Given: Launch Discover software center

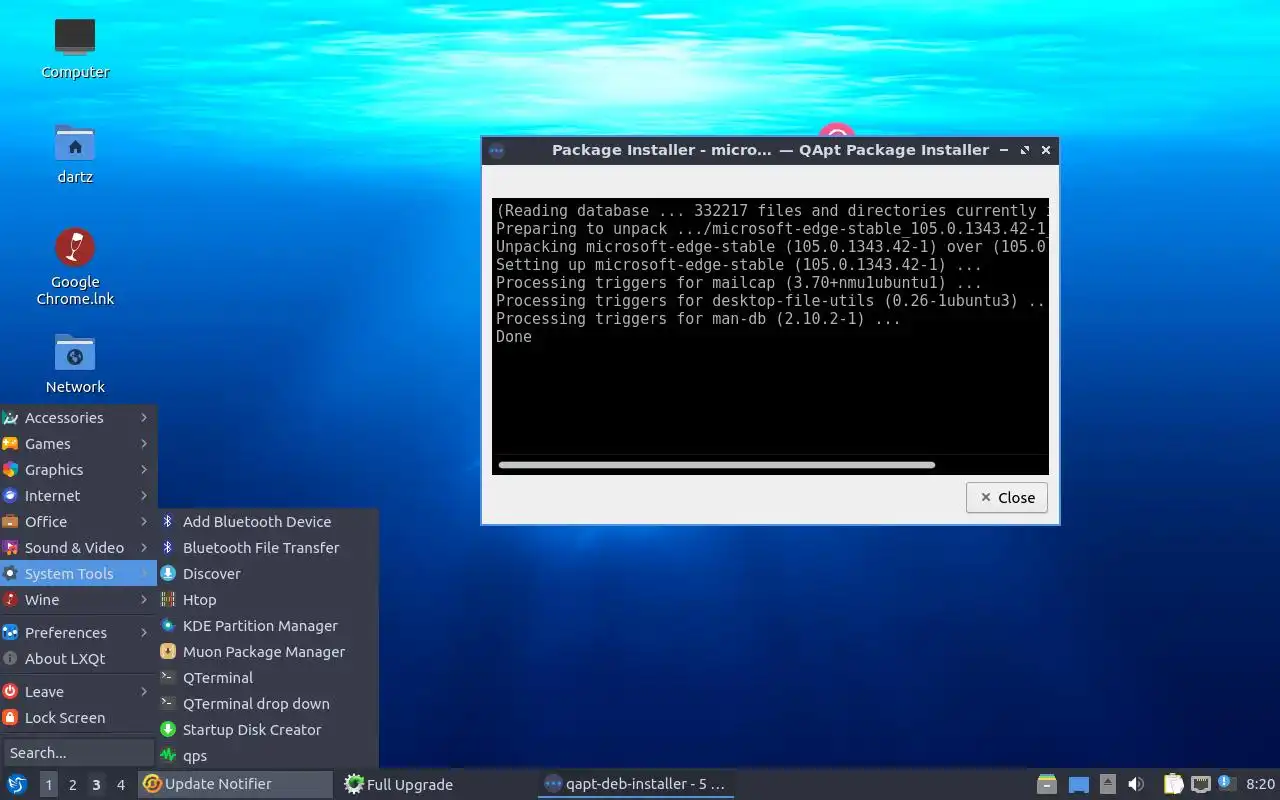Looking at the screenshot, I should (268, 573).
